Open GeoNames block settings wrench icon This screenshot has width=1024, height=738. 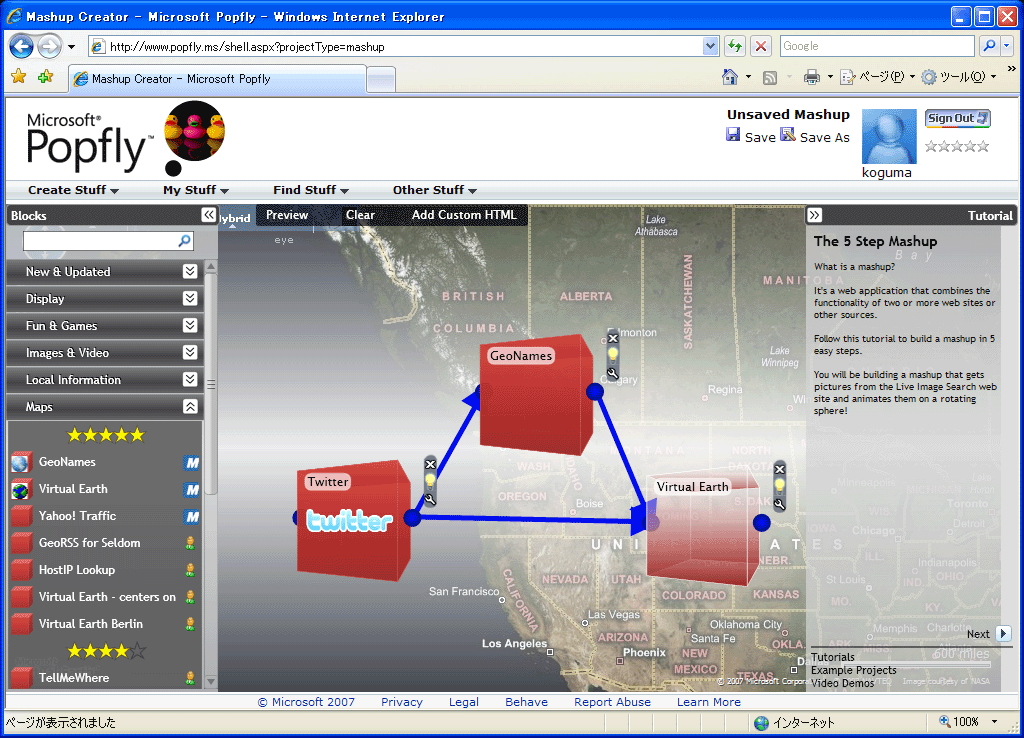coord(613,374)
